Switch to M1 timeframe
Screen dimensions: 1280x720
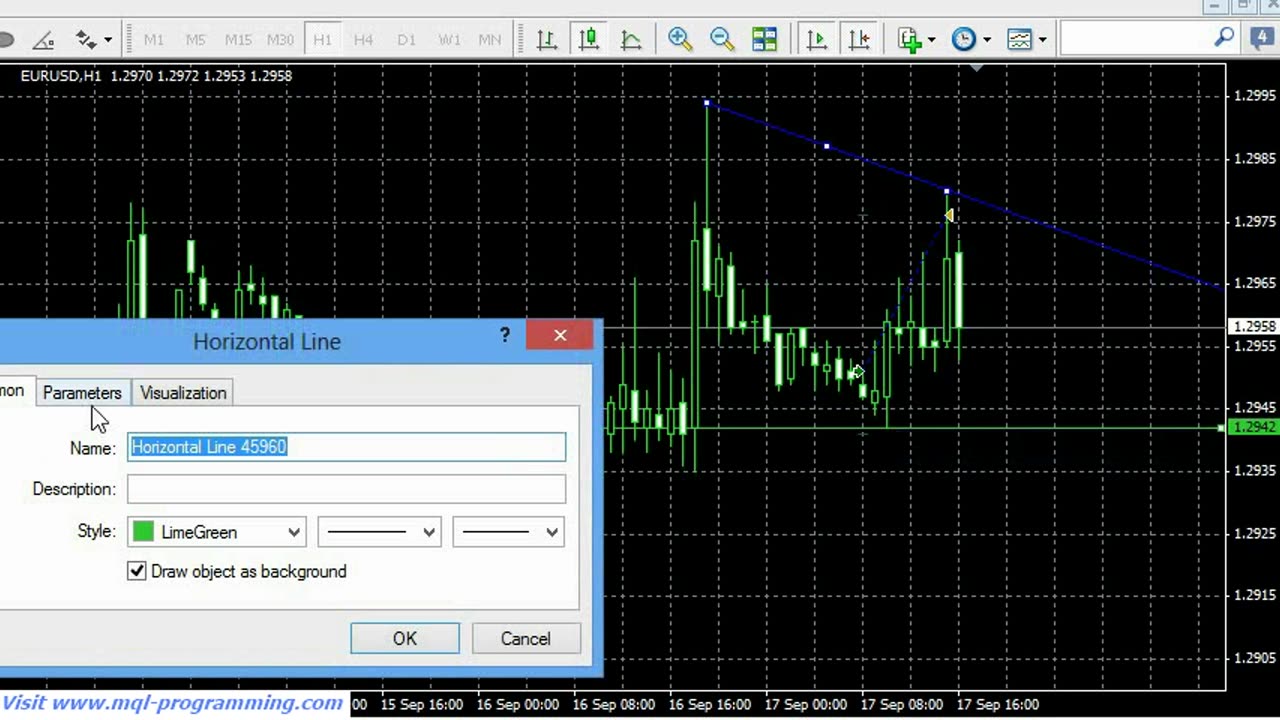click(153, 40)
